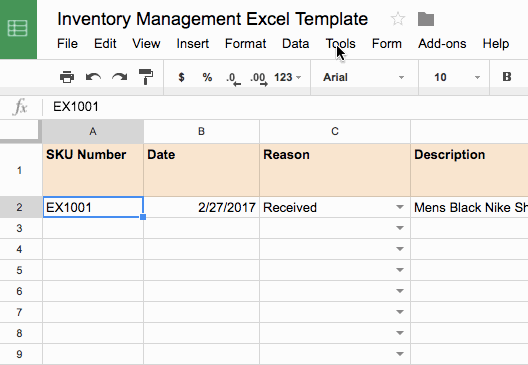Open the Tools menu

click(340, 43)
